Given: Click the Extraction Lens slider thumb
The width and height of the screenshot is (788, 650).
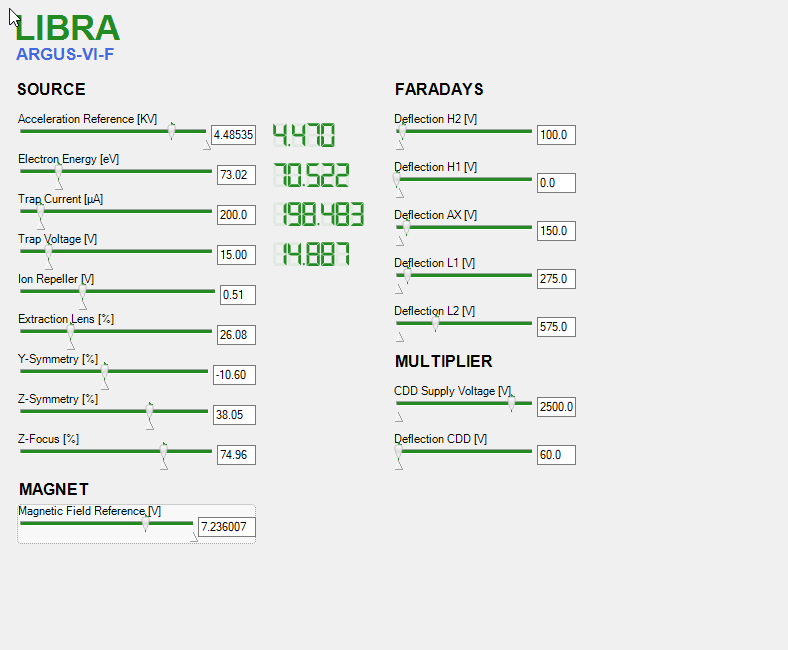Looking at the screenshot, I should tap(70, 332).
